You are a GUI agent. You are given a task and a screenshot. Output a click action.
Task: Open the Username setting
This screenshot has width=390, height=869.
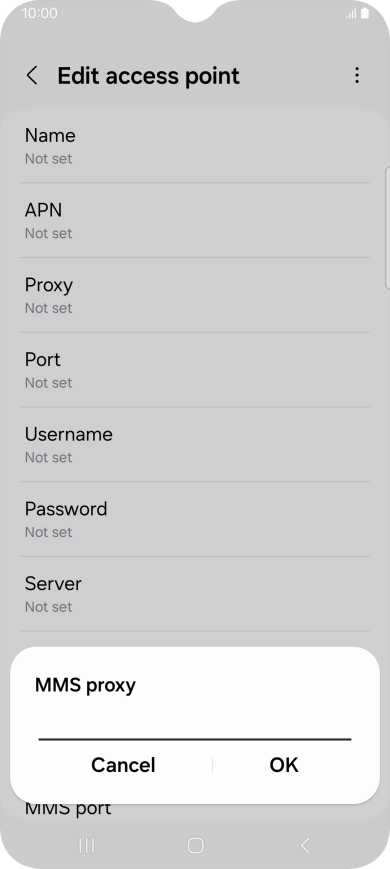(195, 444)
